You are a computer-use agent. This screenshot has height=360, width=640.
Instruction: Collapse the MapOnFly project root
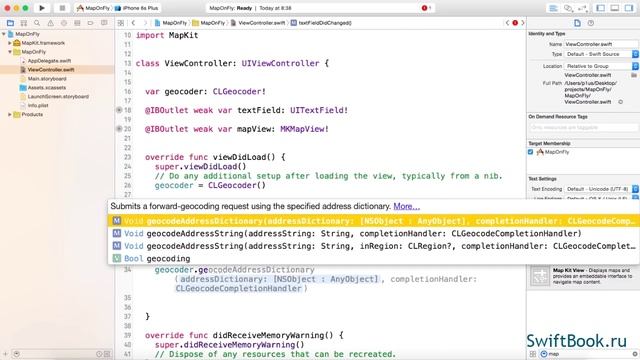click(4, 34)
